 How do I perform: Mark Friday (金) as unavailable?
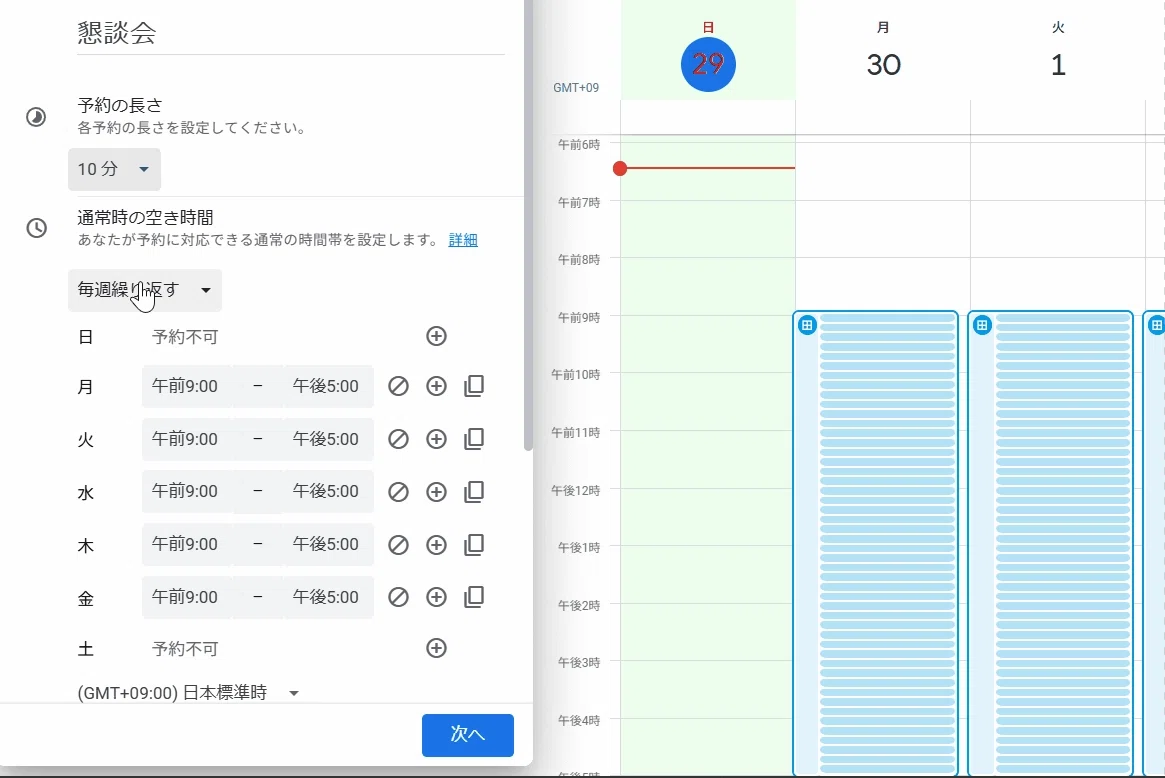[x=398, y=597]
